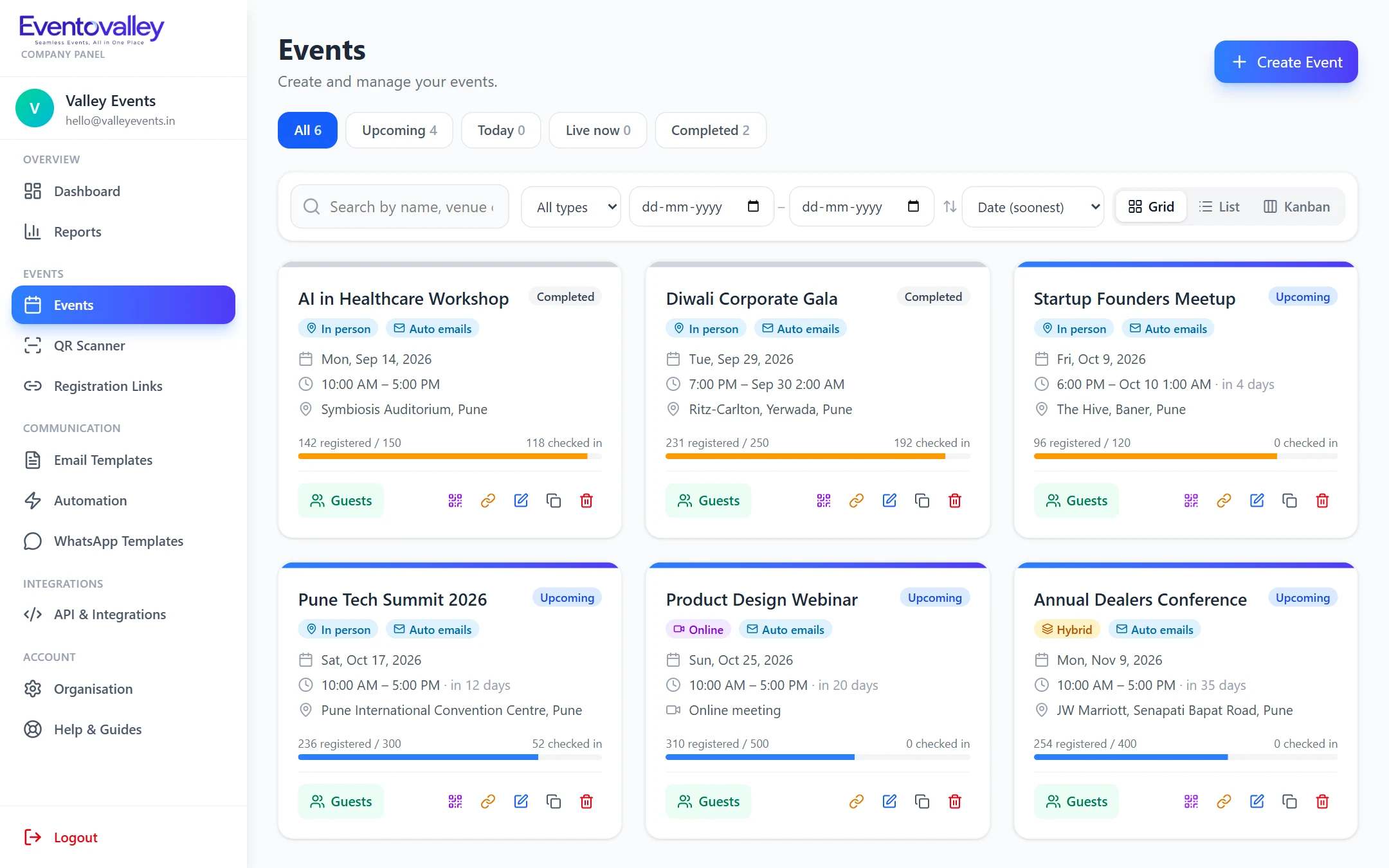
Task: Copy link for Startup Founders Meetup
Action: pos(1224,500)
